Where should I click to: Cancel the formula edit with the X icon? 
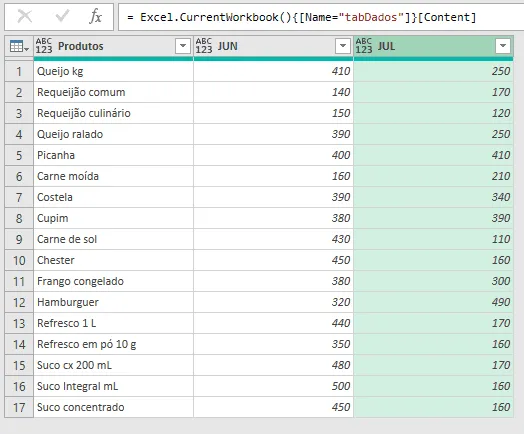click(25, 16)
